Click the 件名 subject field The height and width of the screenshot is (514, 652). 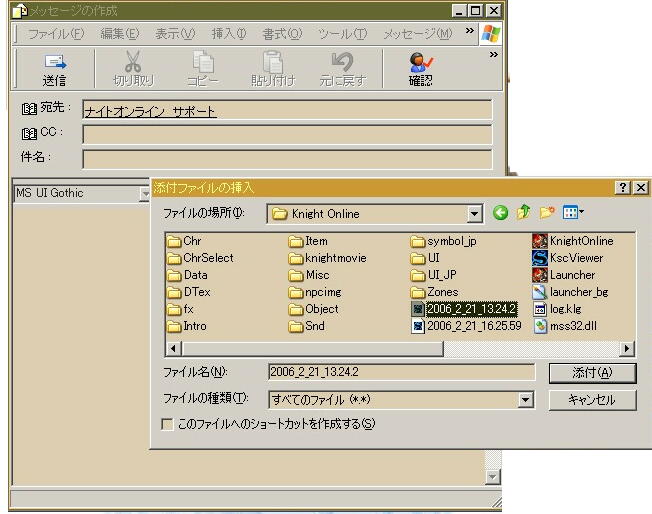coord(287,160)
